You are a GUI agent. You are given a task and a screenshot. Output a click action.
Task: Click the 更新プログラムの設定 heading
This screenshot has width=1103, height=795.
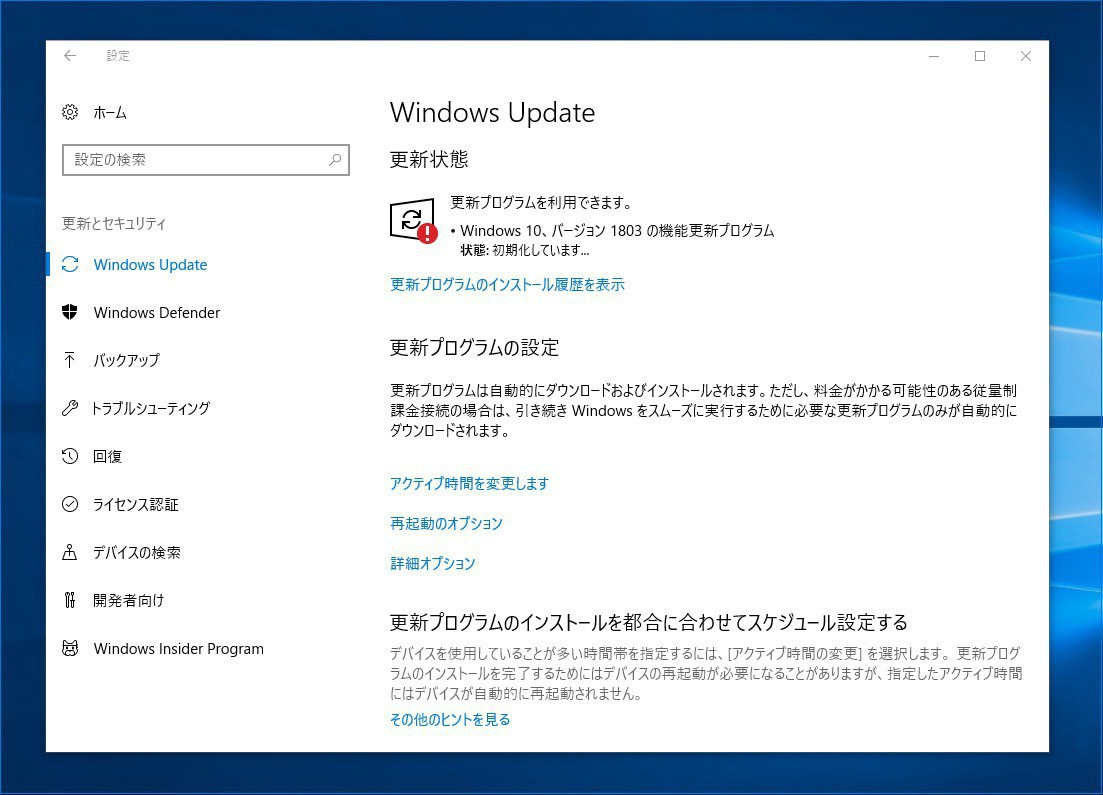click(x=475, y=348)
